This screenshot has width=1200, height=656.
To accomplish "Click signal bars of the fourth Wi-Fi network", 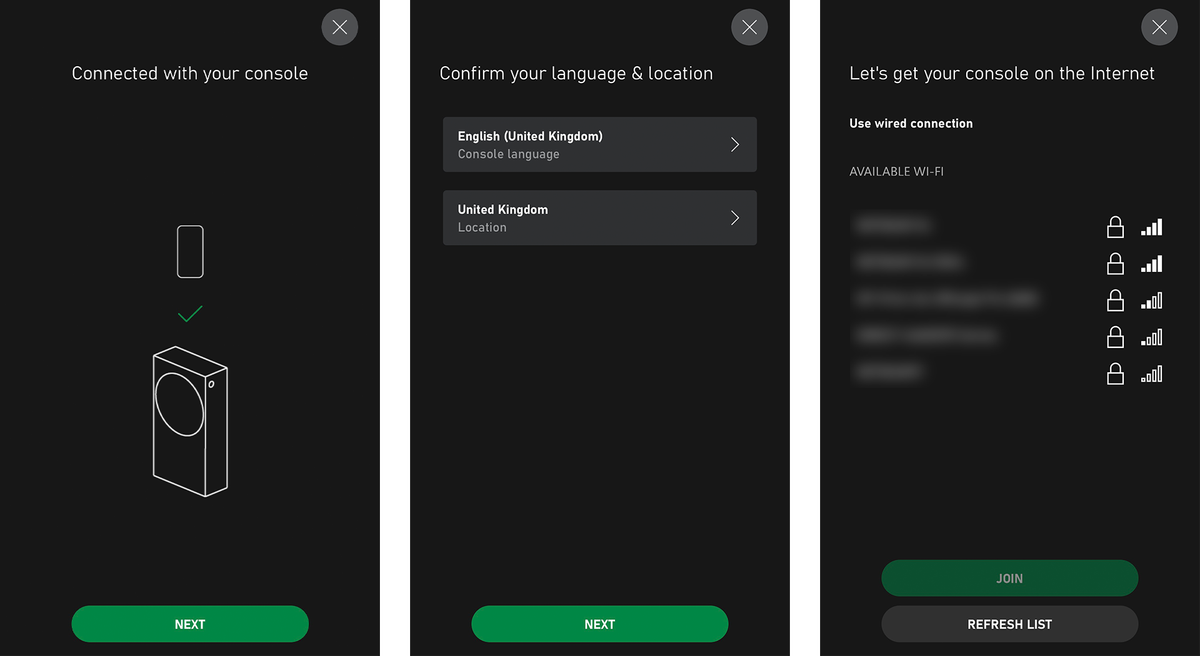I will (x=1152, y=338).
